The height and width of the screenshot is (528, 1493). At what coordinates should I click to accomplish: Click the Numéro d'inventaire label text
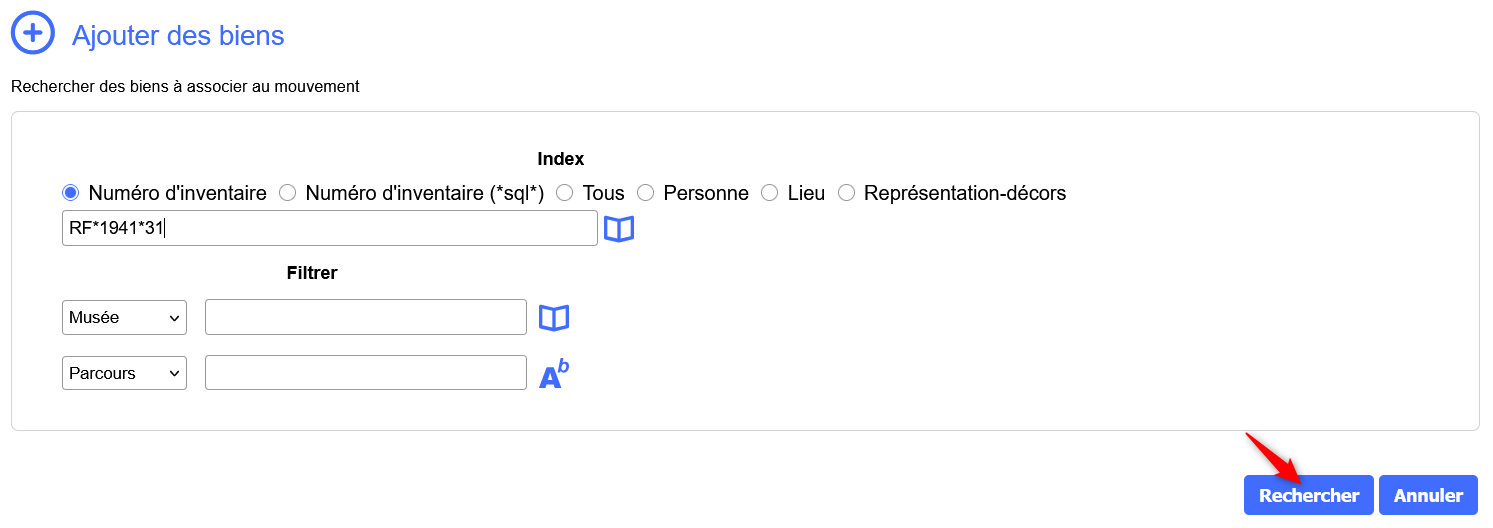point(177,193)
